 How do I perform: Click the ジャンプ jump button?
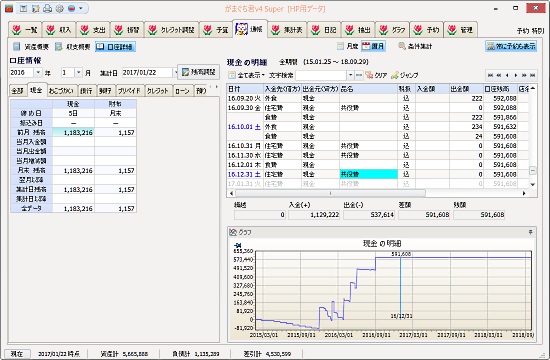[404, 75]
